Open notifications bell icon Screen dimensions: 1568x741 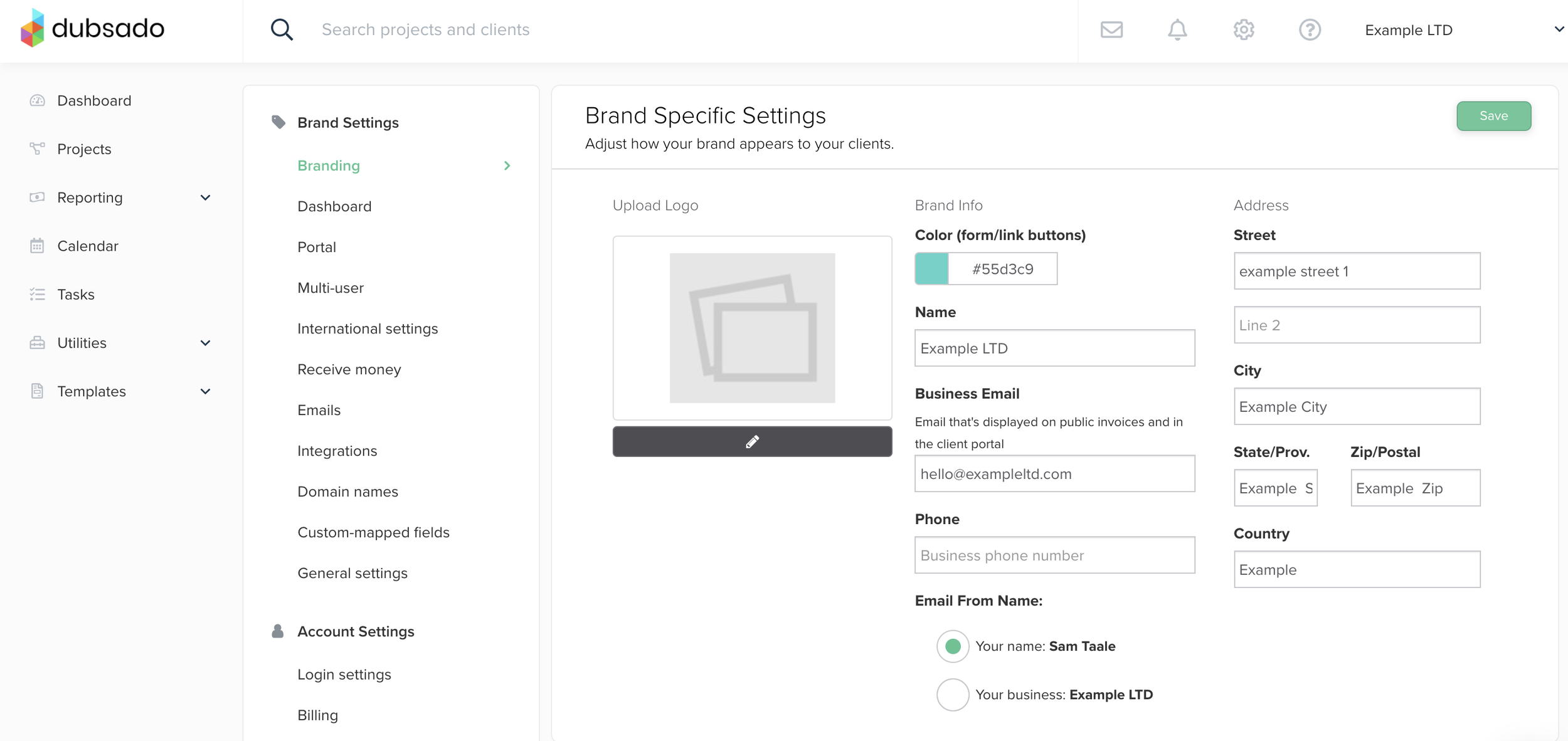[x=1177, y=29]
